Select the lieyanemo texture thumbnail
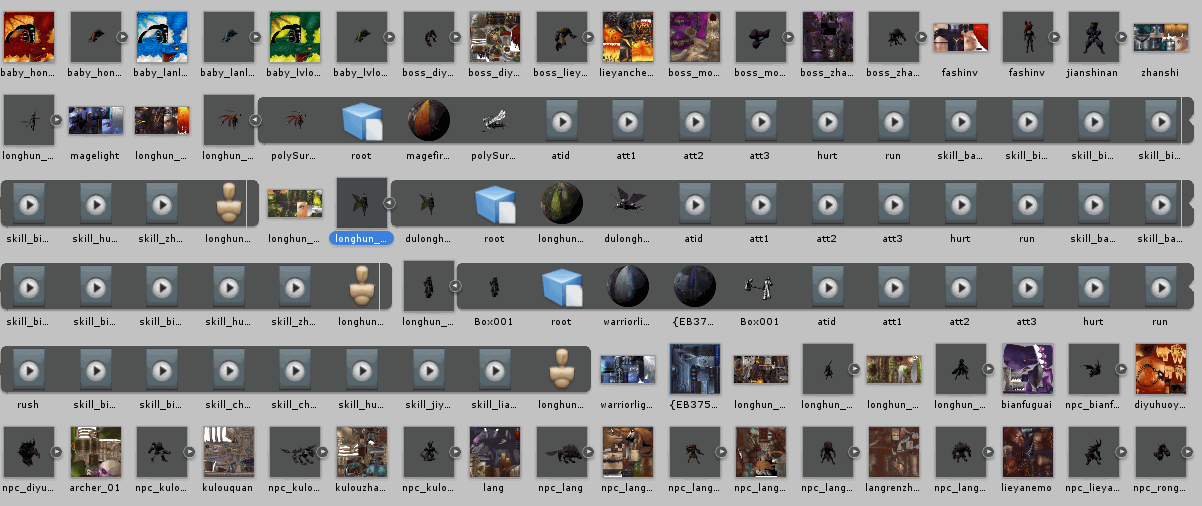Screen dimensions: 1202x506 (1027, 453)
